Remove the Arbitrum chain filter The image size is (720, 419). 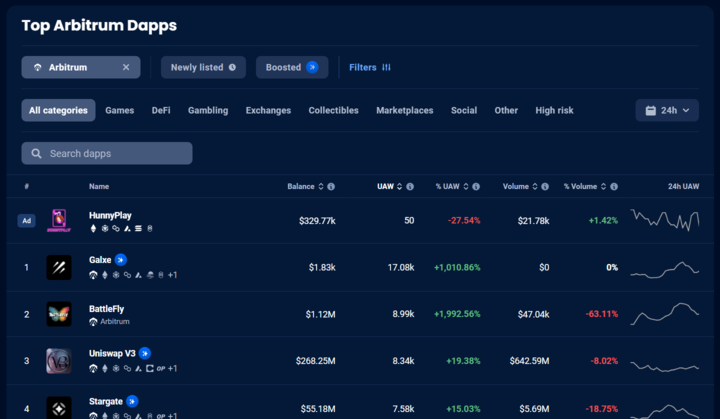click(x=126, y=67)
